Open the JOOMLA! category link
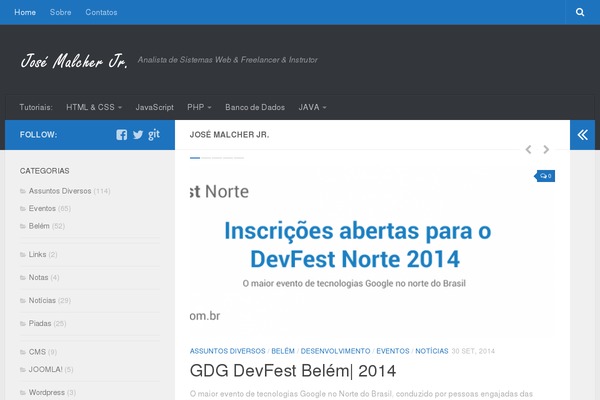600x400 pixels. [46, 369]
